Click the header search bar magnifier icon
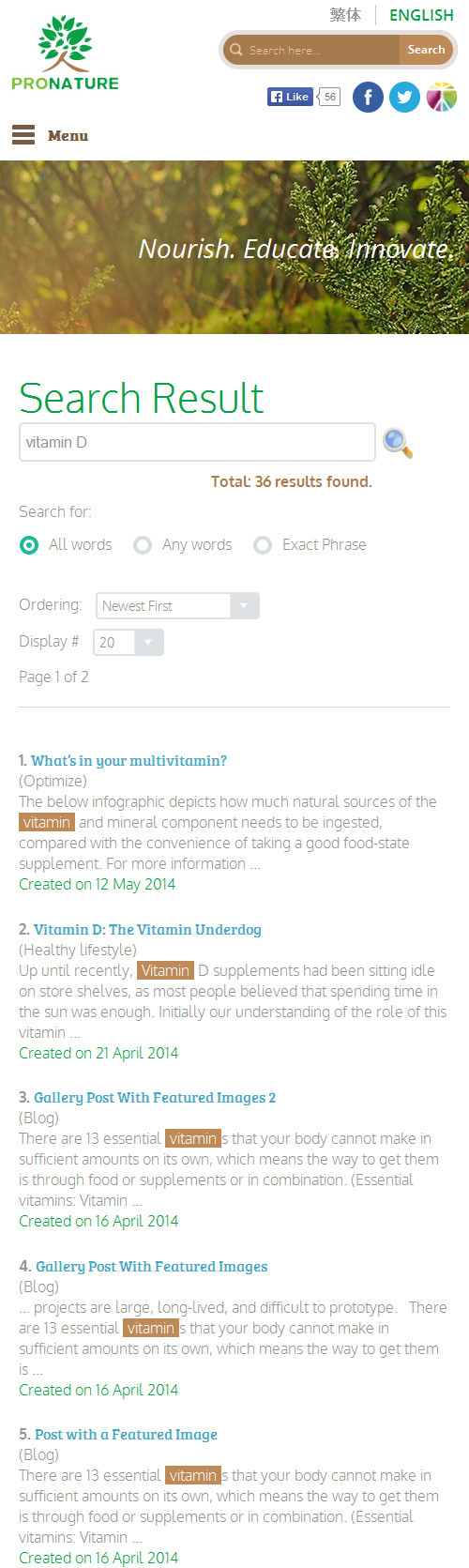The image size is (469, 1568). (236, 50)
